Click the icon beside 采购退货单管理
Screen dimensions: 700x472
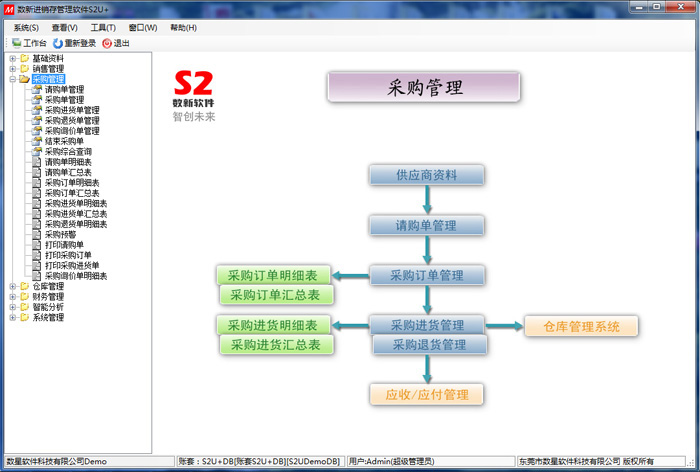click(37, 121)
